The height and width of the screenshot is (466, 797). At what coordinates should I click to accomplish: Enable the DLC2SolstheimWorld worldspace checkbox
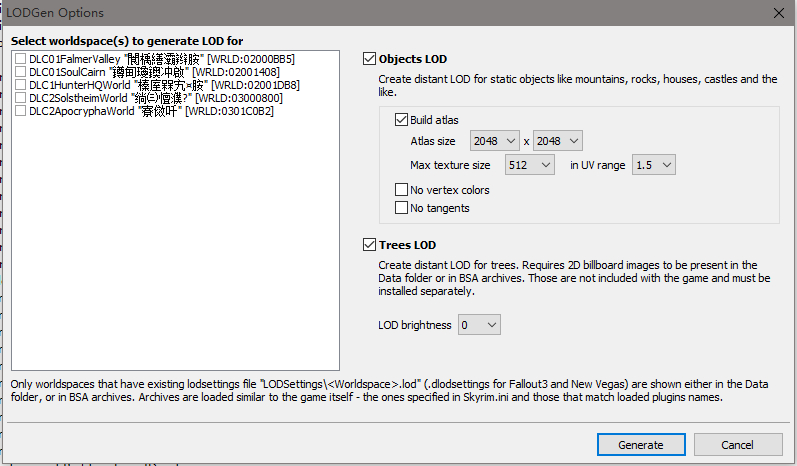pyautogui.click(x=20, y=98)
